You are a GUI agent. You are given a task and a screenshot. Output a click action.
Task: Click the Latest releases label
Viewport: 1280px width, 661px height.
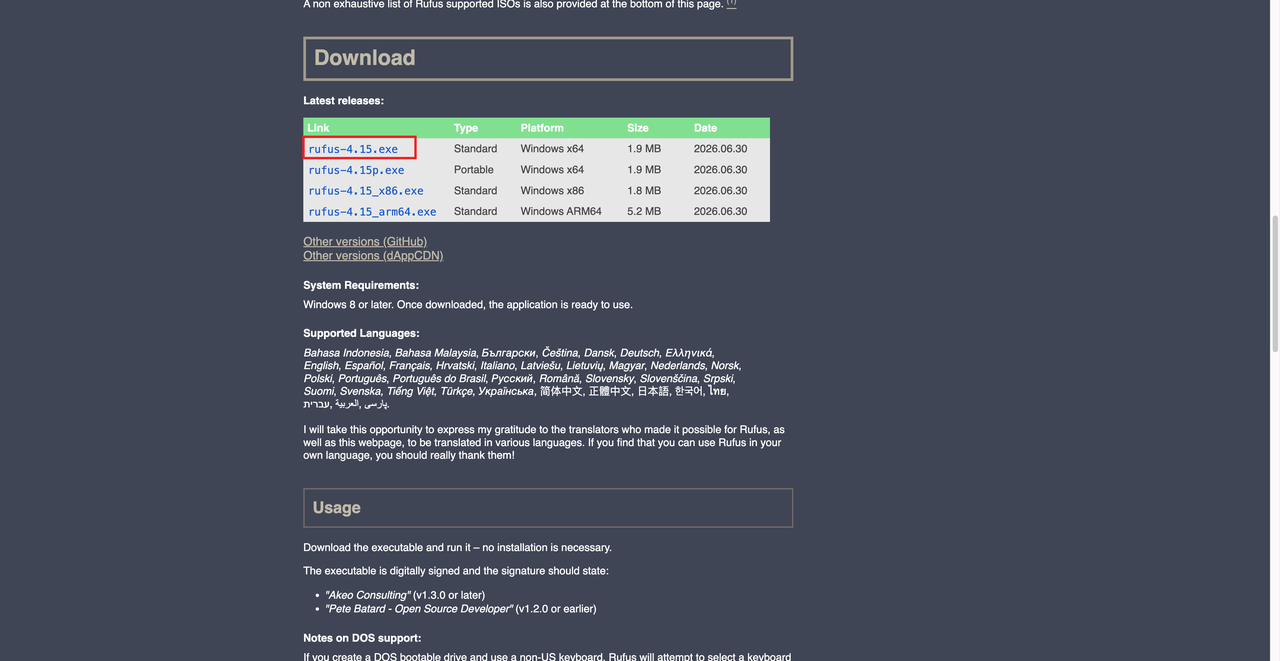(343, 101)
